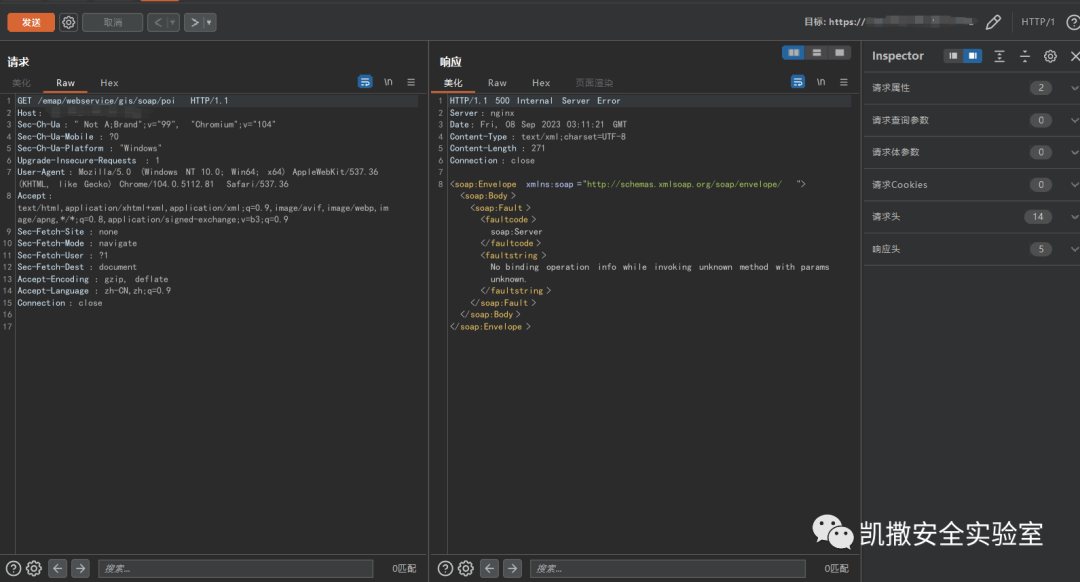Select top-bottom split layout icon
Image resolution: width=1080 pixels, height=582 pixels.
coord(817,53)
